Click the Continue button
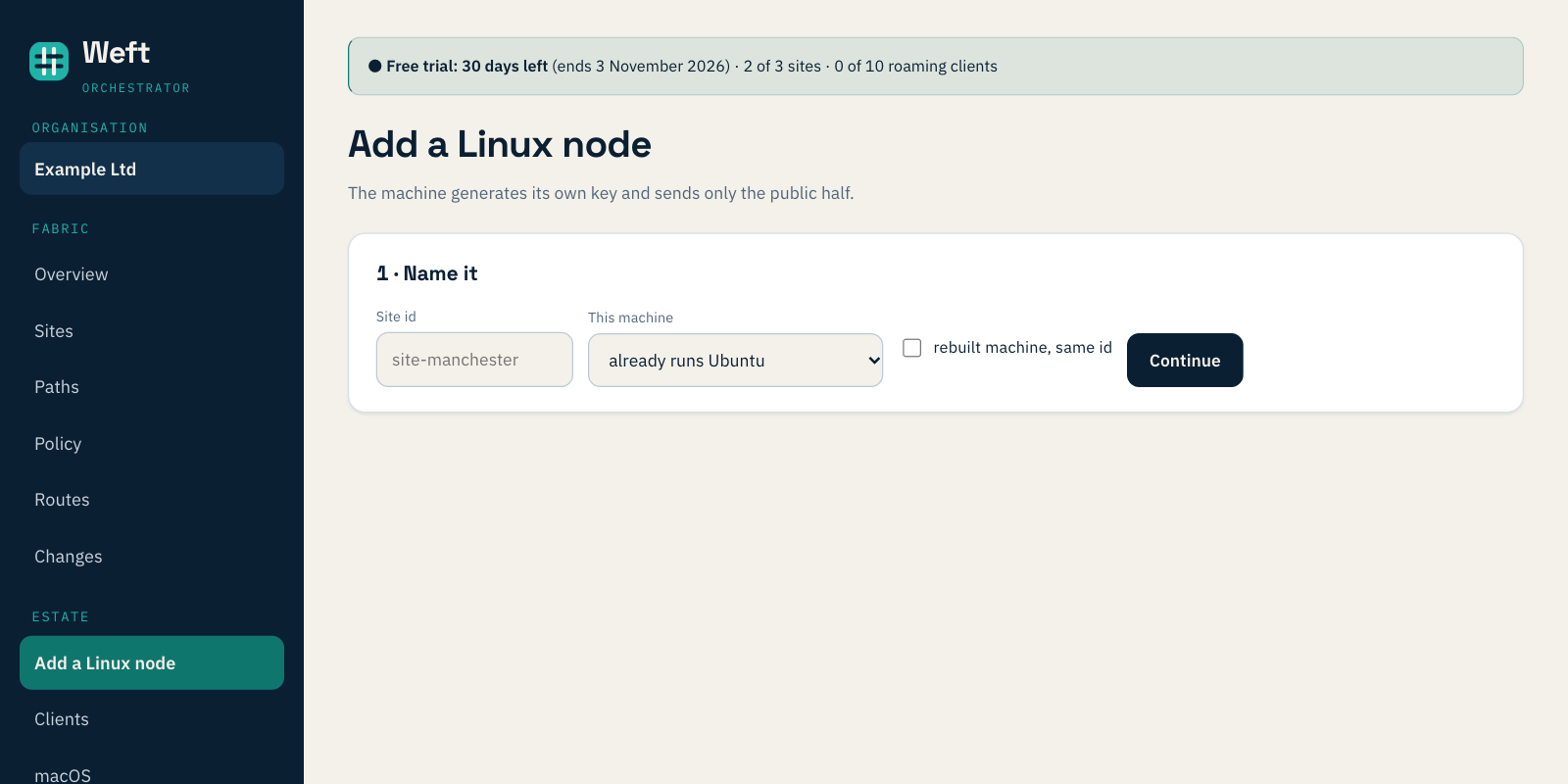1568x784 pixels. click(1185, 361)
